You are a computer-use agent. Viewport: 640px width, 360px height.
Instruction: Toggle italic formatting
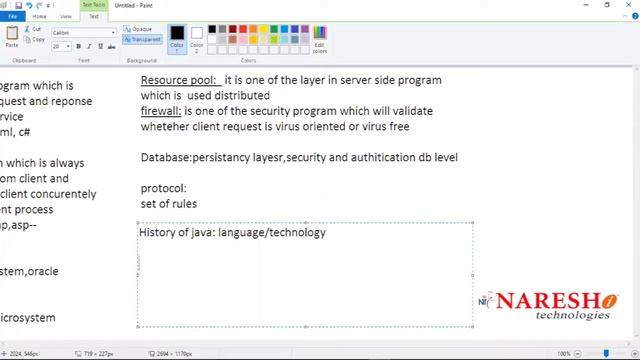89,47
